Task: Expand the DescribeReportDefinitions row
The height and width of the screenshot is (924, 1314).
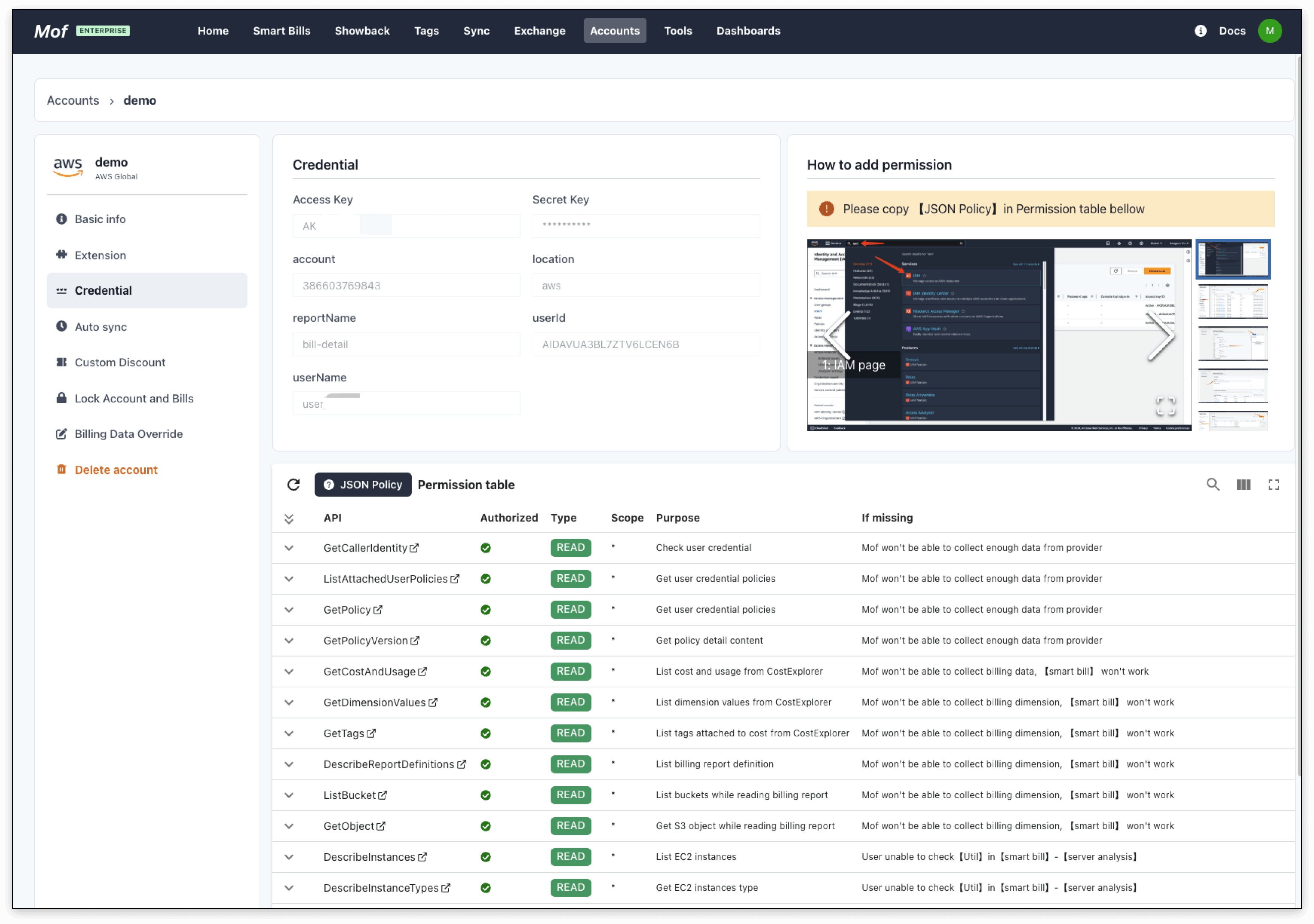Action: click(289, 765)
